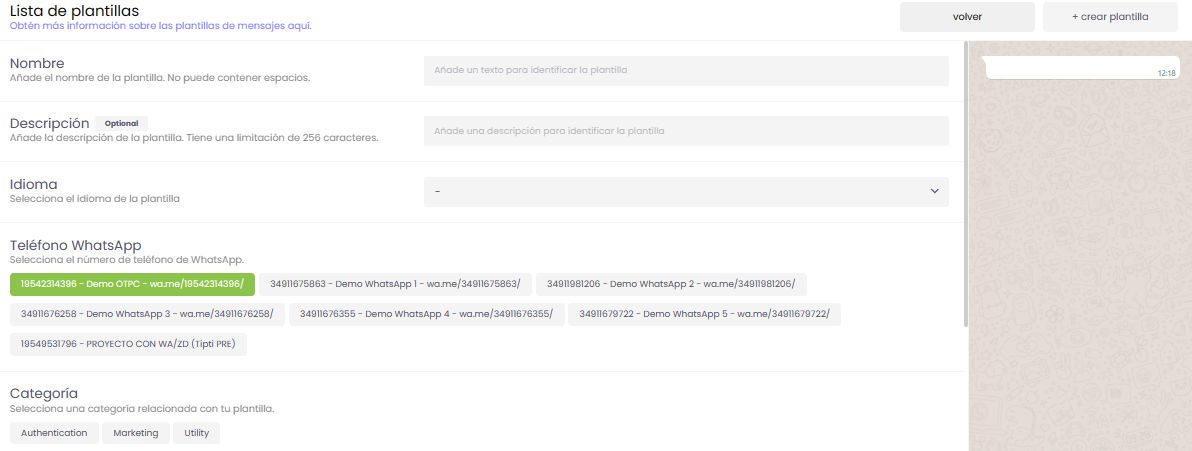
Task: Choose the Demo WhatsApp 1 phone number
Action: tap(395, 284)
